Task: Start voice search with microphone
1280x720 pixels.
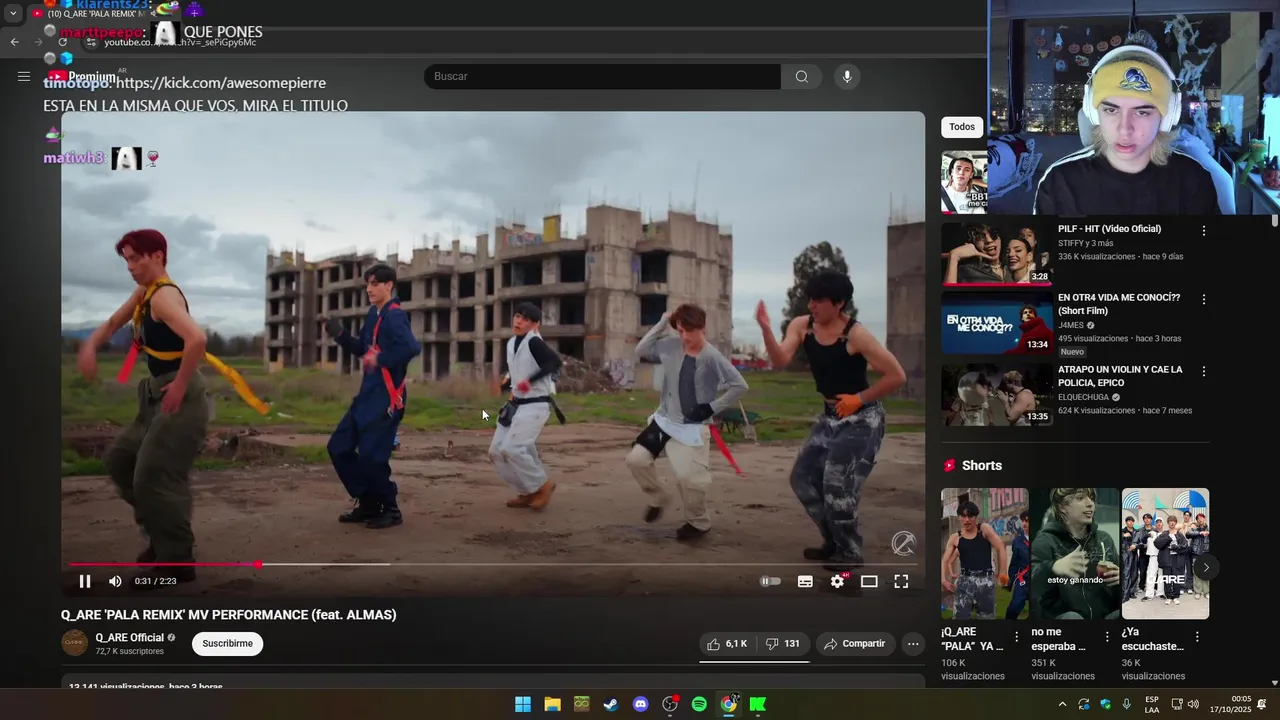Action: tap(847, 76)
